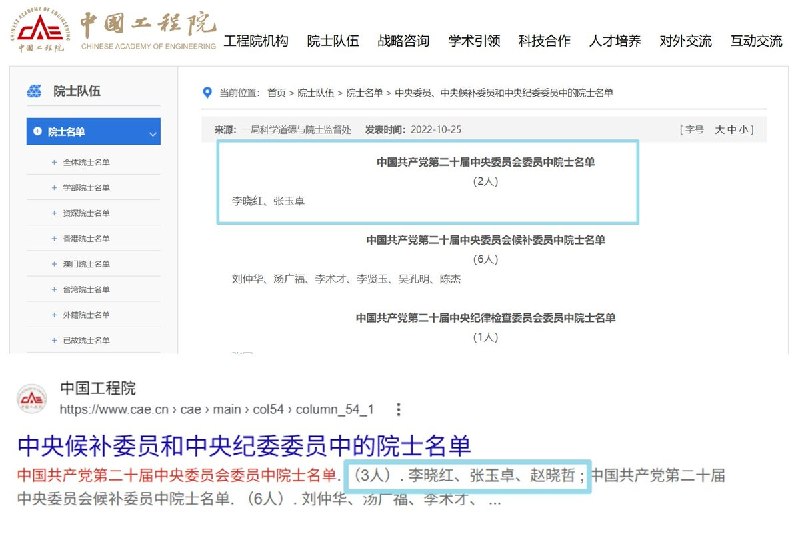Open the three-dot menu beside the URL
This screenshot has height=534, width=800.
coord(398,410)
